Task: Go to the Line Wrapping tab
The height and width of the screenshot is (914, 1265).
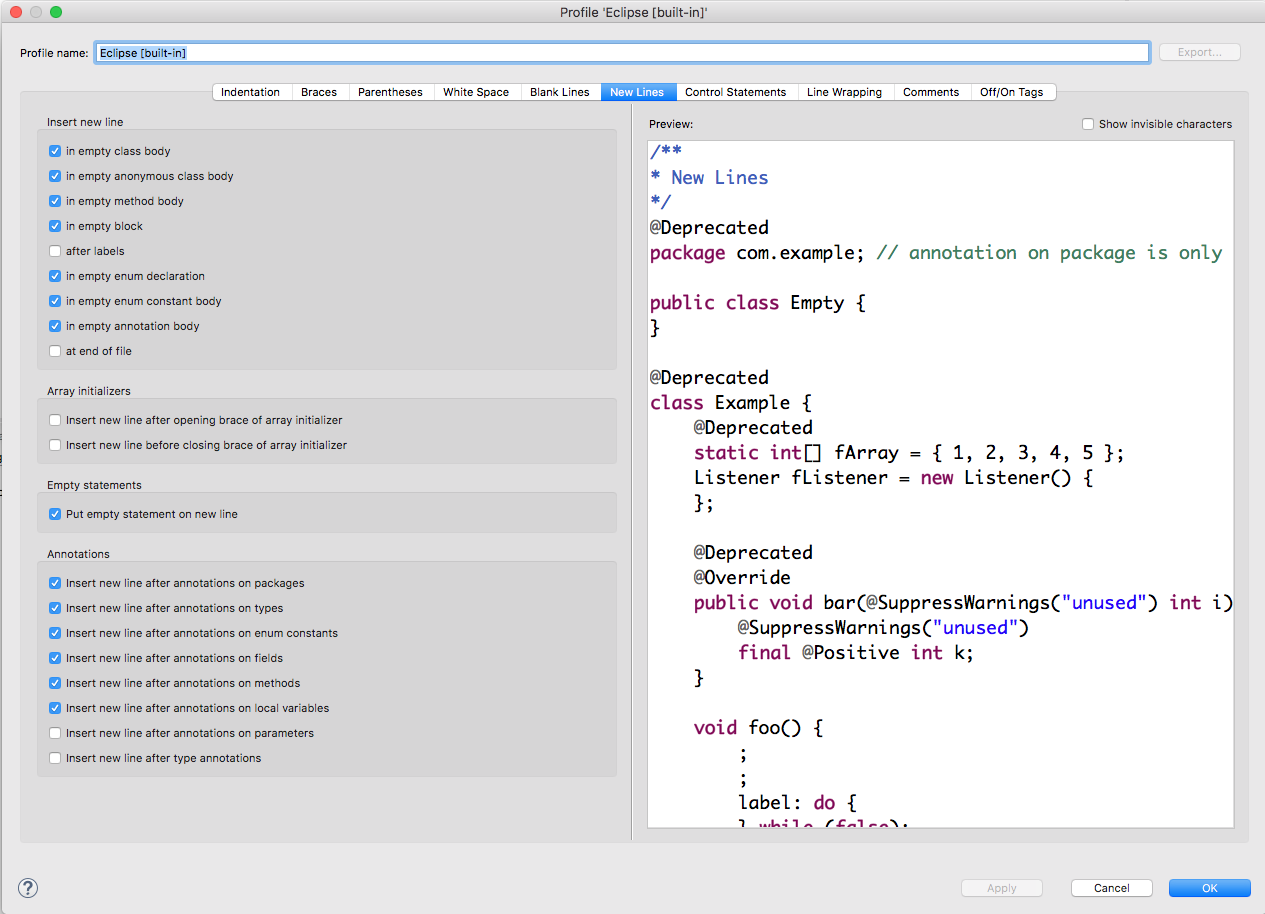Action: point(844,92)
